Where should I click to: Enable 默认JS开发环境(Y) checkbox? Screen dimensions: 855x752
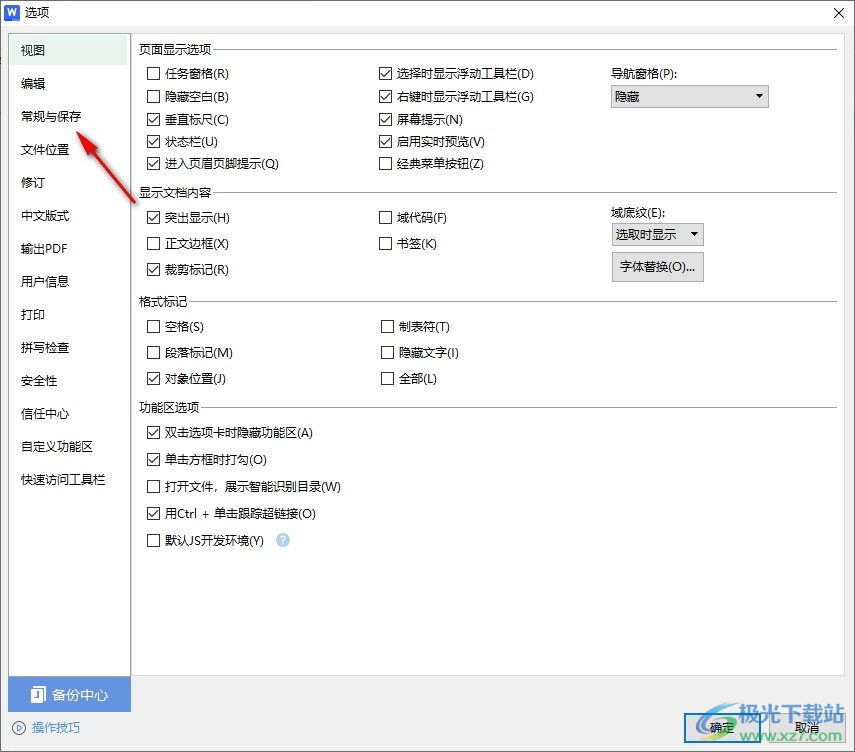coord(154,540)
